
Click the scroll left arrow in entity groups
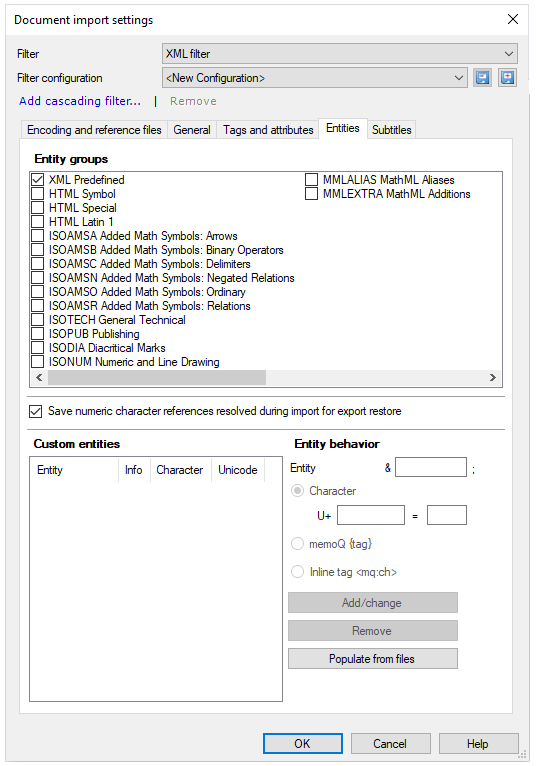click(x=39, y=377)
